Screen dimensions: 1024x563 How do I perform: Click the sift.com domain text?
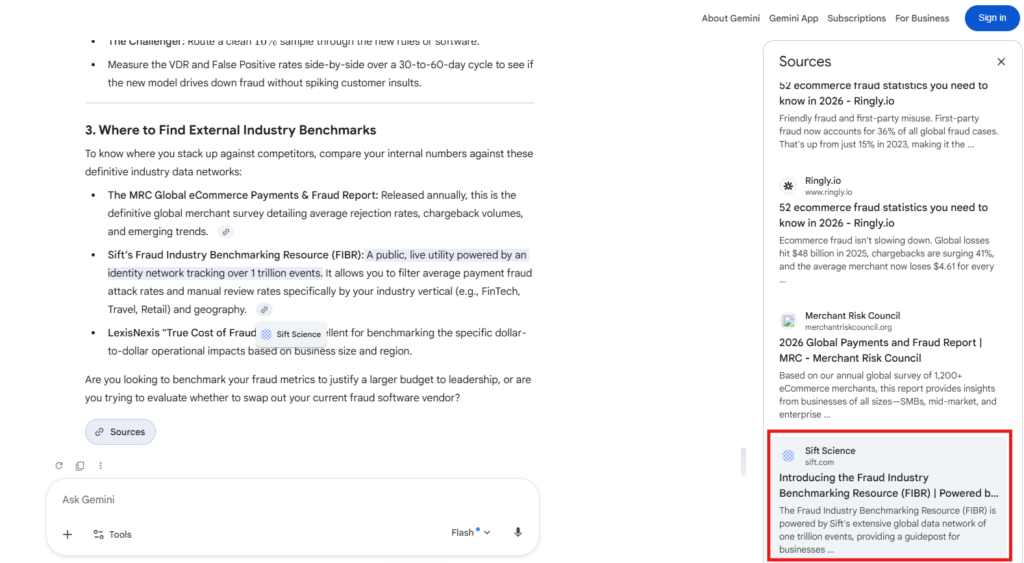point(819,462)
